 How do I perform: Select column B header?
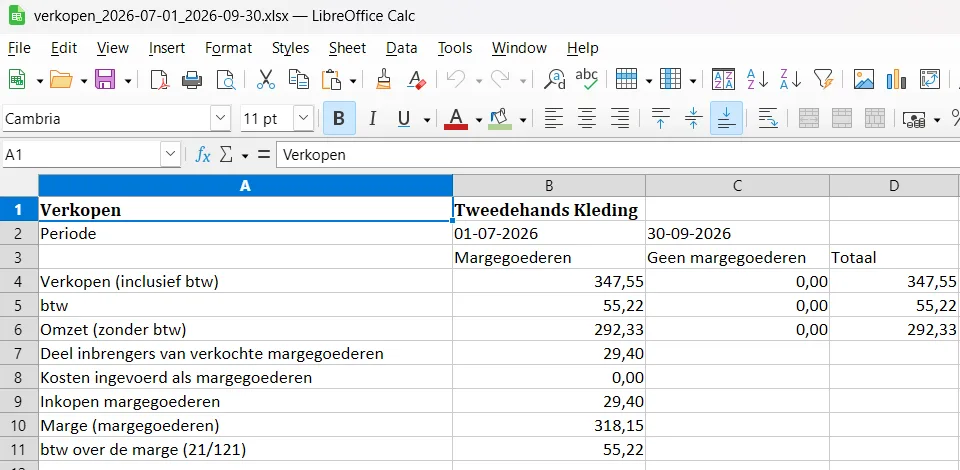click(549, 185)
